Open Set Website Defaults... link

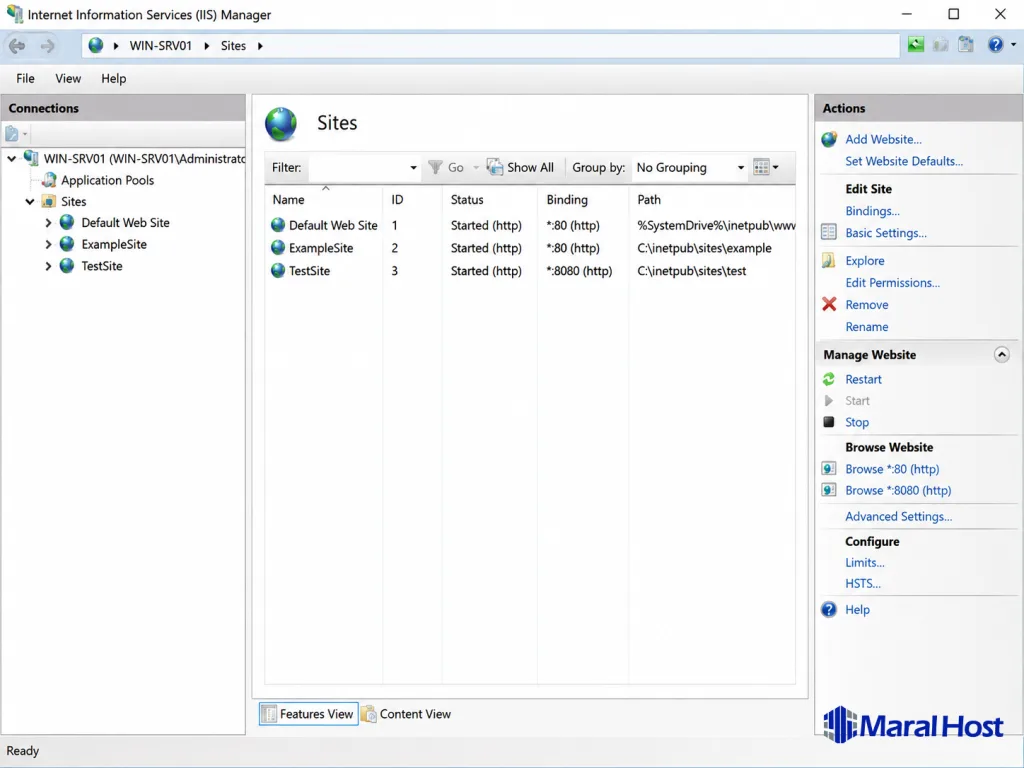pyautogui.click(x=904, y=161)
